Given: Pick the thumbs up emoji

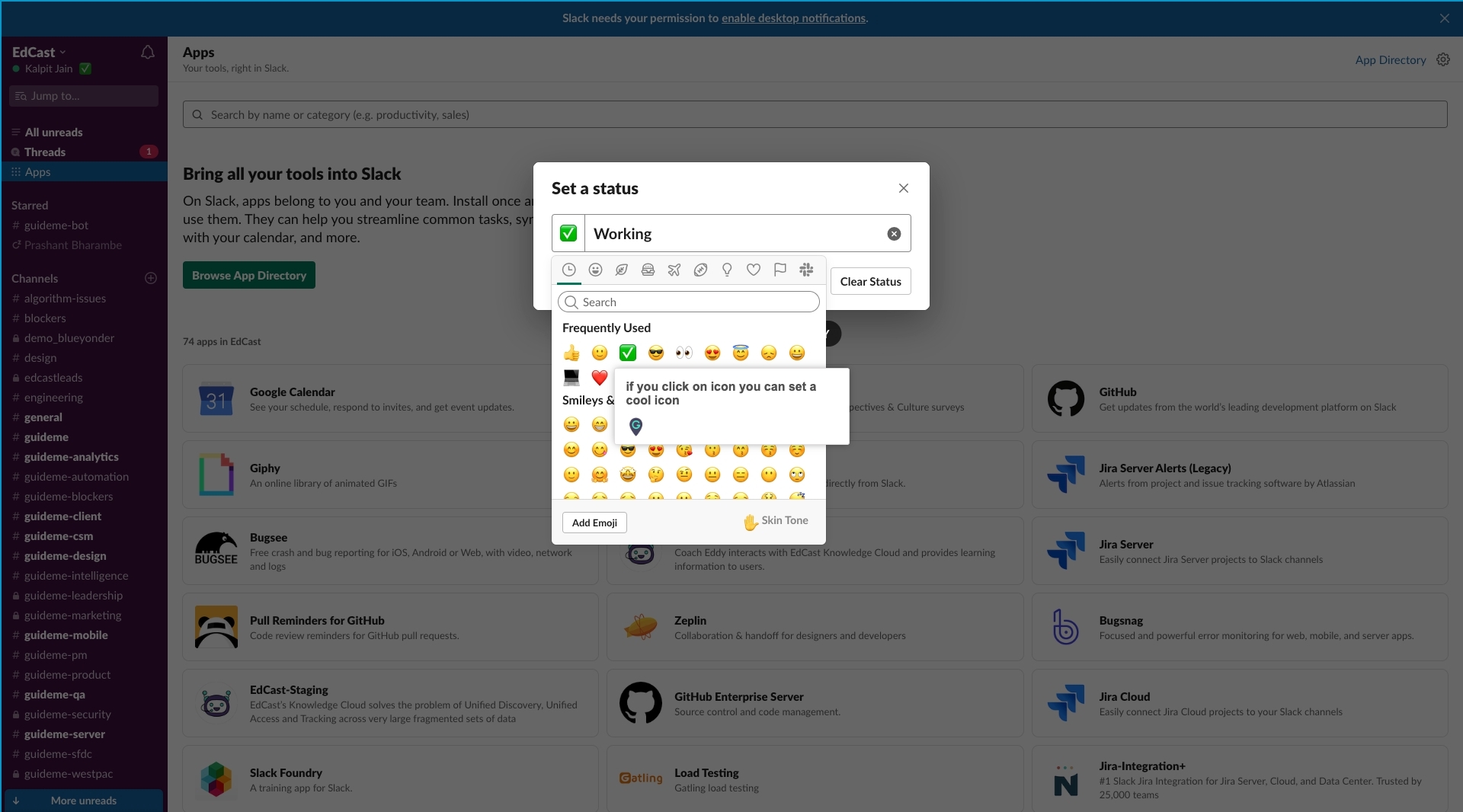Looking at the screenshot, I should tap(571, 353).
